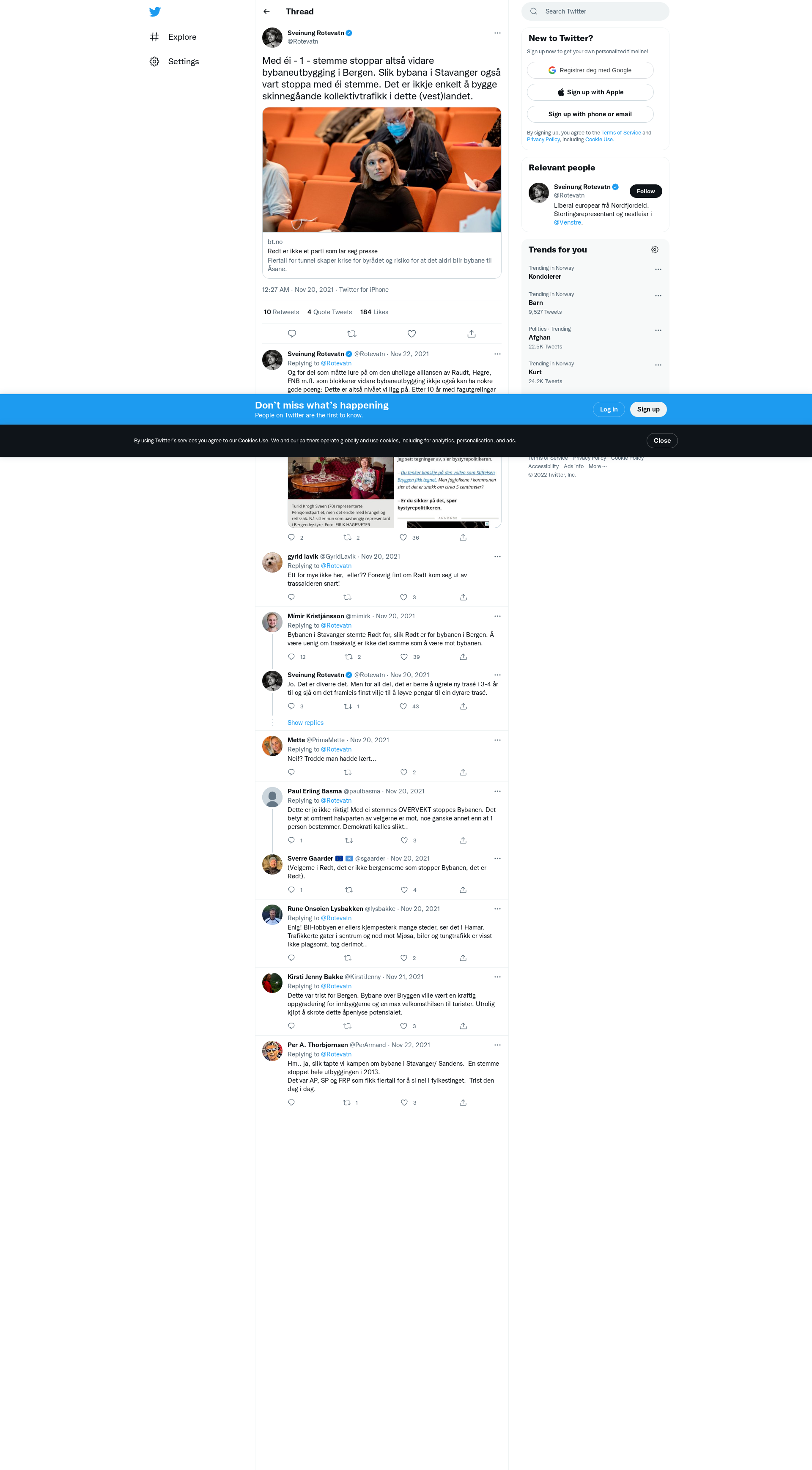Click the Twitter bird logo
812x1470 pixels.
tap(155, 11)
